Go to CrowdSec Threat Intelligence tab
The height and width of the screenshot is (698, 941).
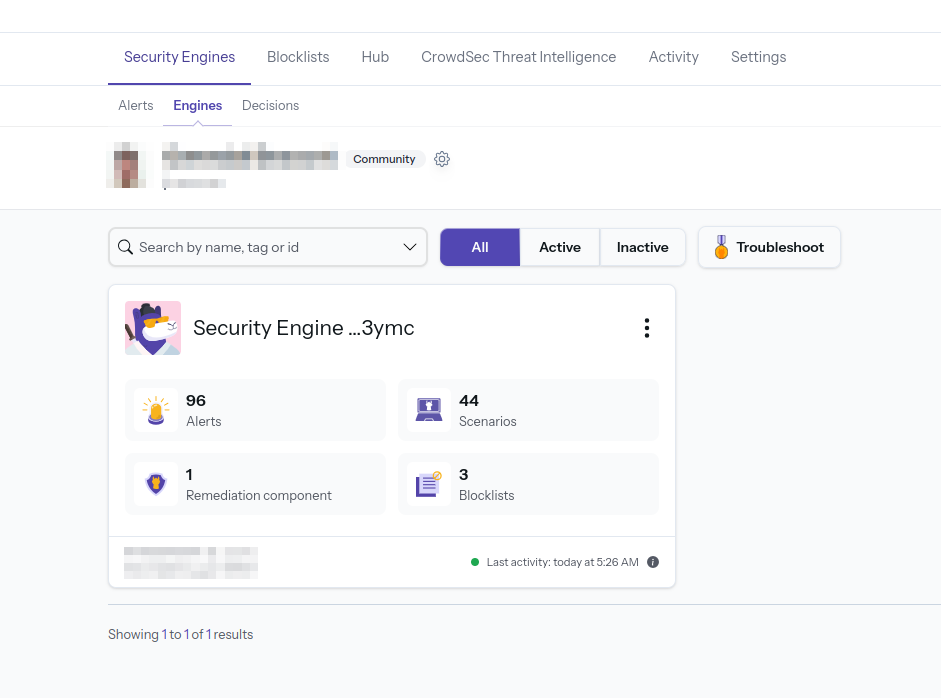[519, 57]
